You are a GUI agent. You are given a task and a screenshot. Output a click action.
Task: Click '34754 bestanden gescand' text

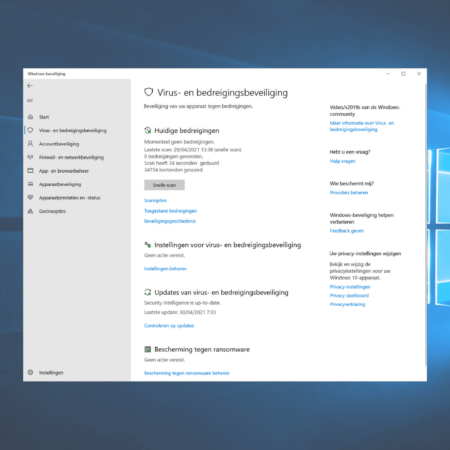tap(174, 170)
